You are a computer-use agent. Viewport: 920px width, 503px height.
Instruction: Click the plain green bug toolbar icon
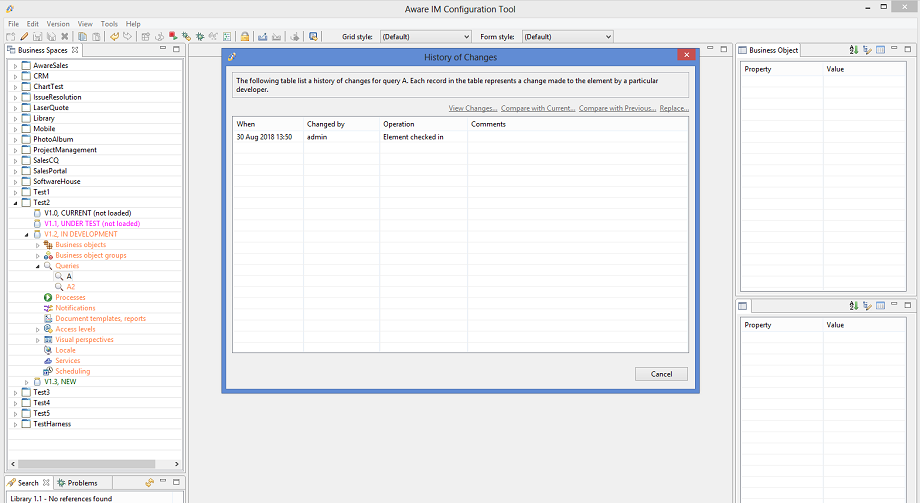pyautogui.click(x=200, y=36)
